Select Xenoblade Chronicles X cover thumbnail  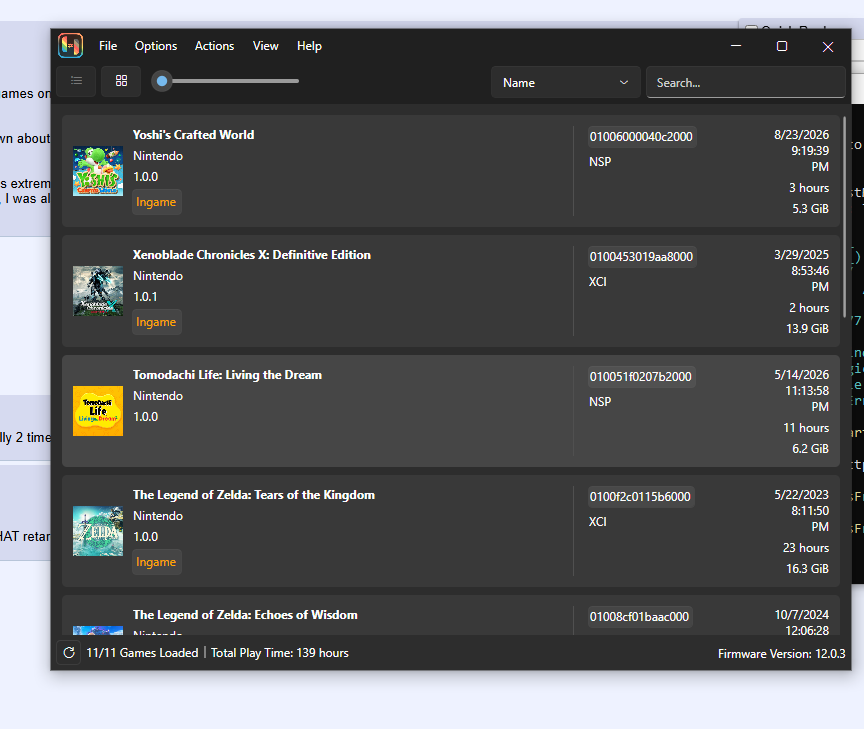coord(98,291)
